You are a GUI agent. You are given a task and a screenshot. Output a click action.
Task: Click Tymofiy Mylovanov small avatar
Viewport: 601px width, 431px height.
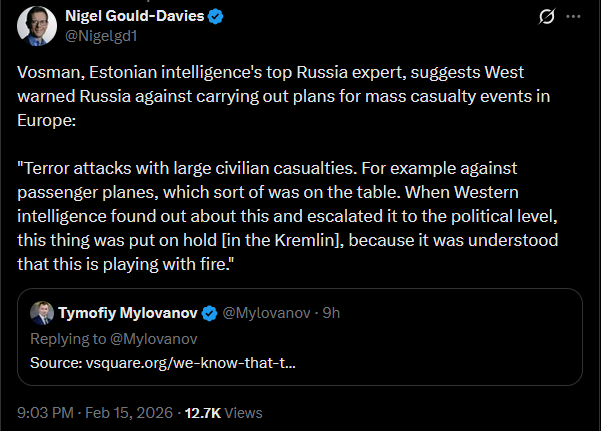[42, 313]
